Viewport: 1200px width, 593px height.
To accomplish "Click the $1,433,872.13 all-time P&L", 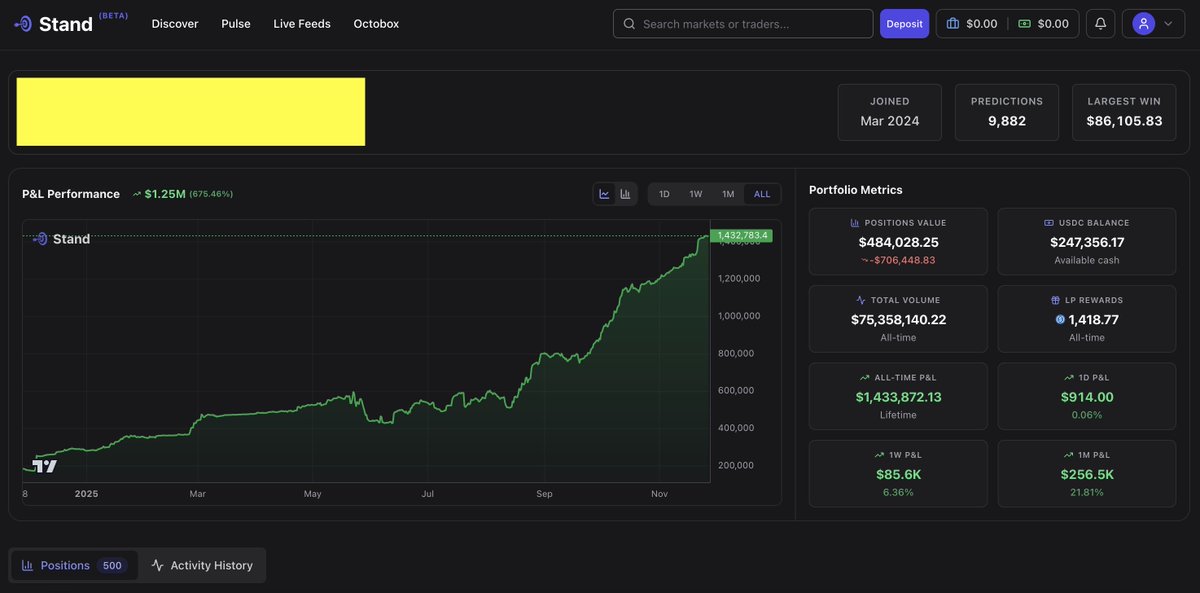I will (898, 397).
